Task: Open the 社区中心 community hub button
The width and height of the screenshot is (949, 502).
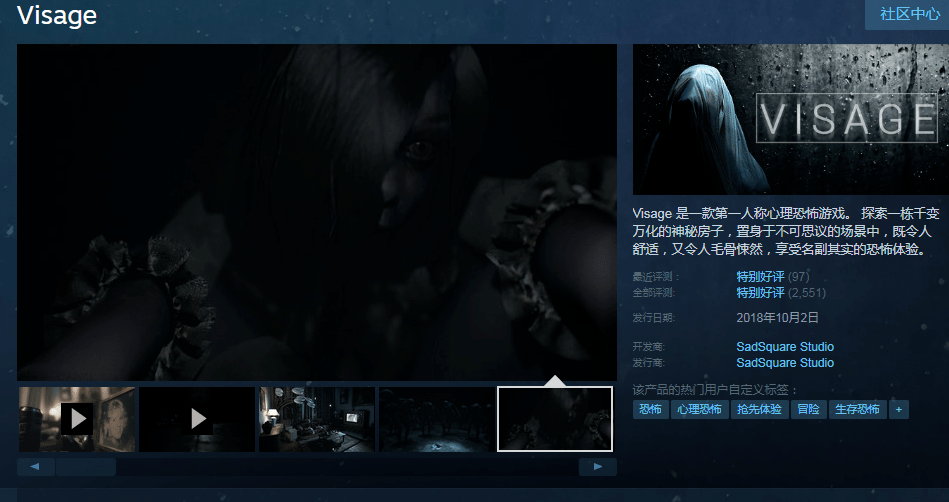Action: 907,15
